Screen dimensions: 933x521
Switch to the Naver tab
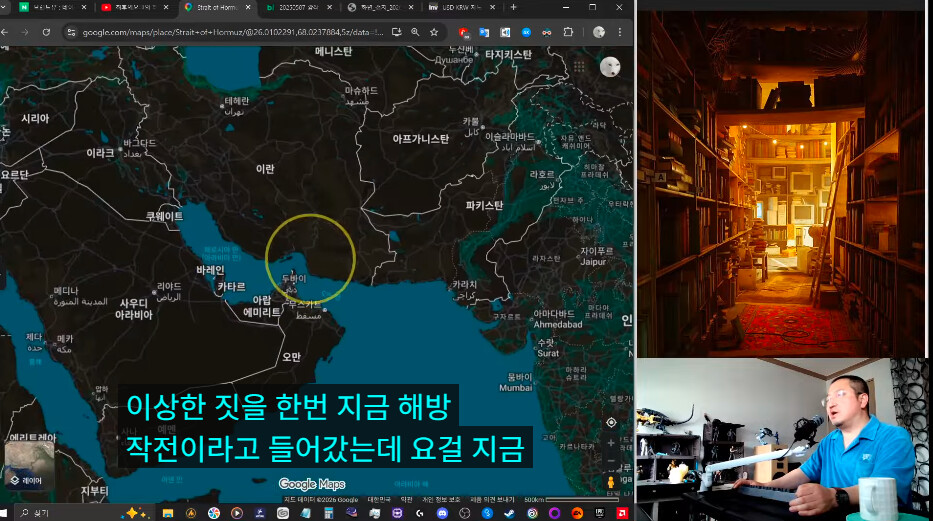[52, 7]
